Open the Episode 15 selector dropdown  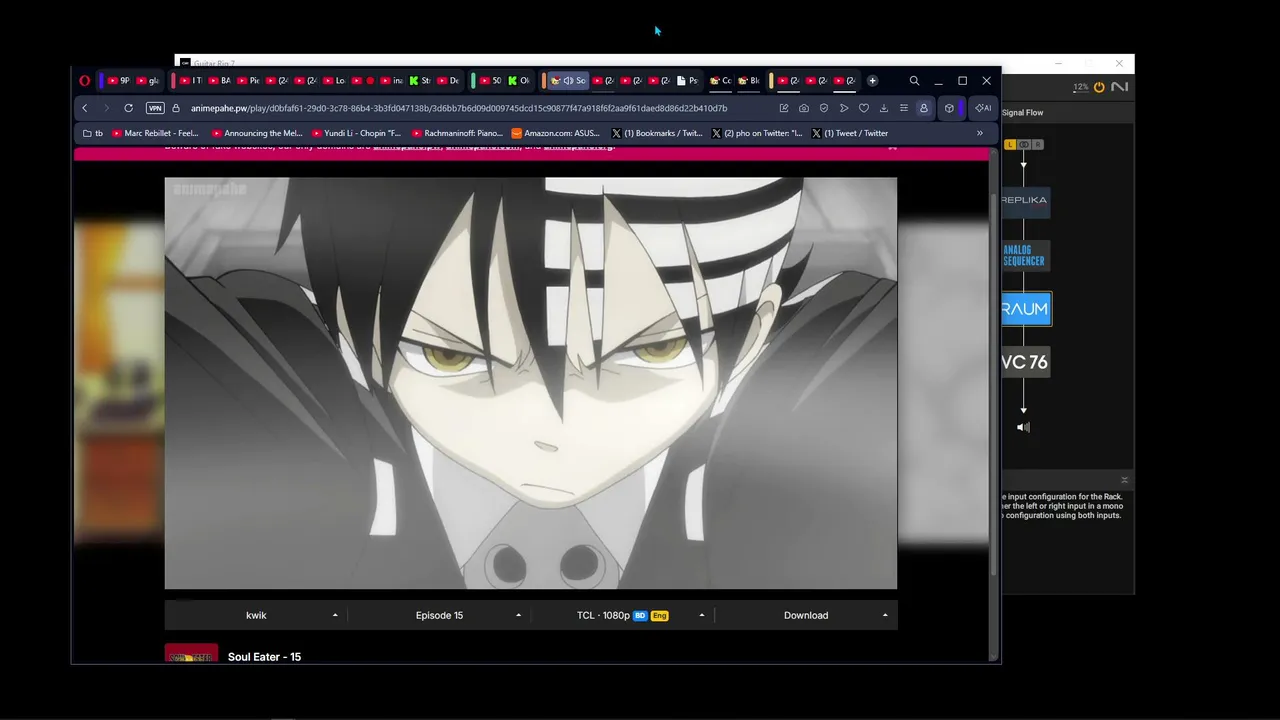click(x=439, y=615)
